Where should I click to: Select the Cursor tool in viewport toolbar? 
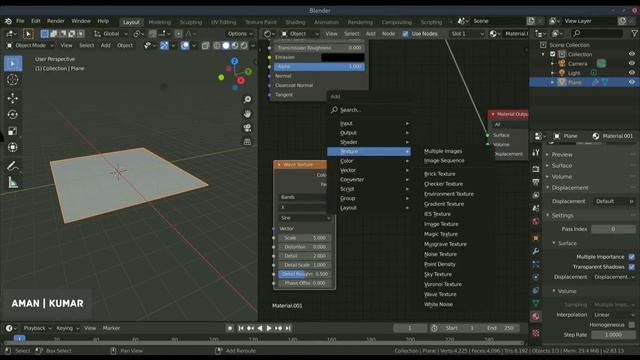tap(13, 80)
